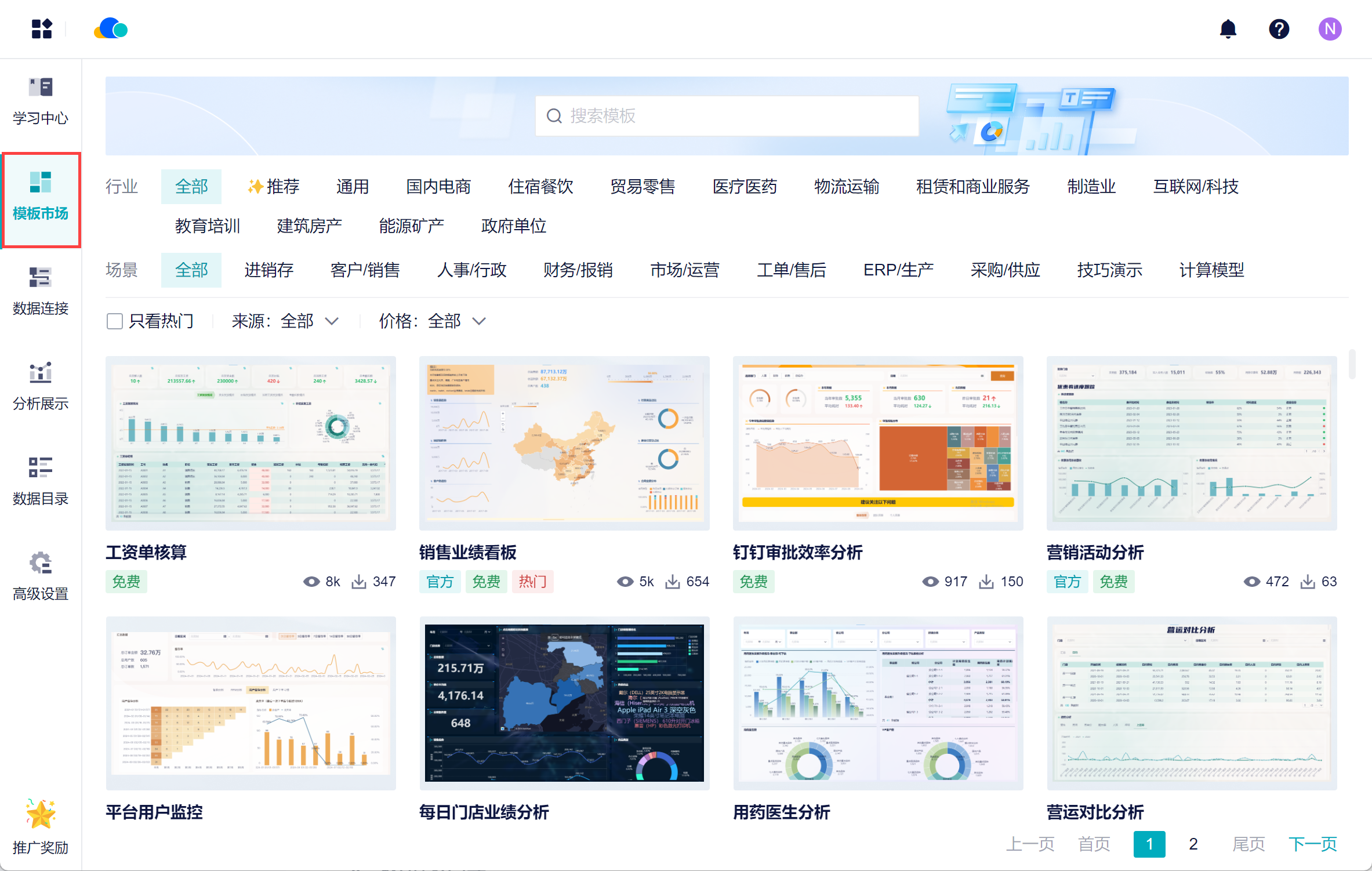The height and width of the screenshot is (871, 1372).
Task: Filter industry by 政府单位
Action: click(514, 226)
